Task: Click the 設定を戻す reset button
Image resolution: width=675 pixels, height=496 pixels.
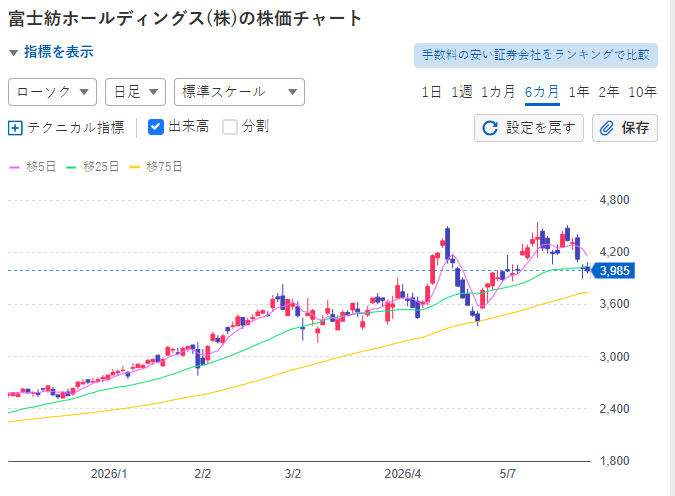Action: [x=529, y=128]
